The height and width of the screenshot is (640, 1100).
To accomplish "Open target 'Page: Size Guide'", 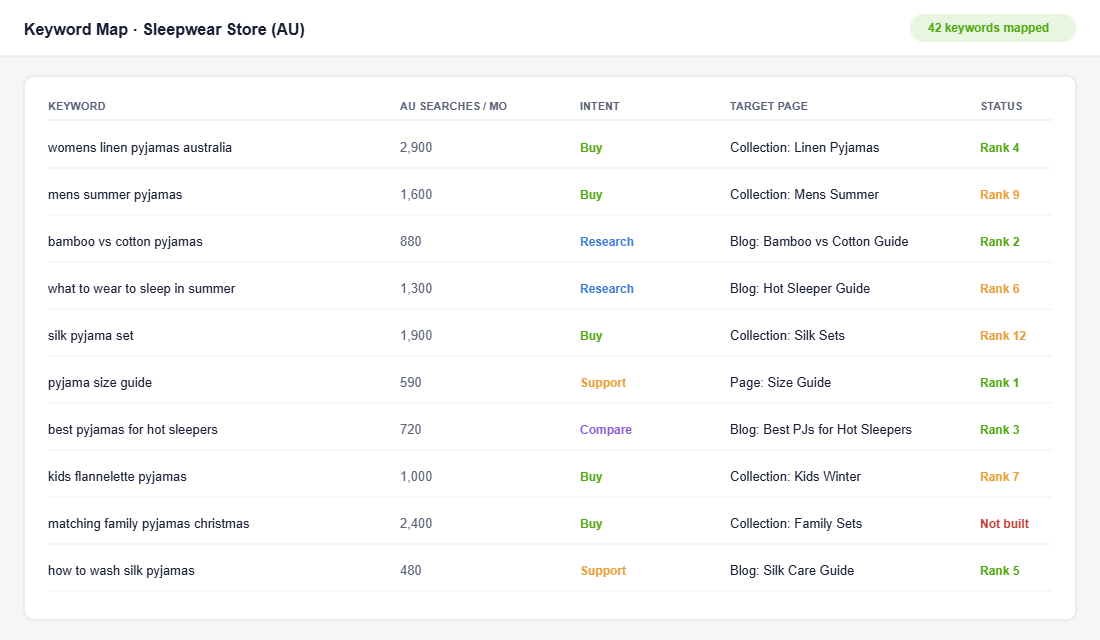I will pyautogui.click(x=780, y=382).
